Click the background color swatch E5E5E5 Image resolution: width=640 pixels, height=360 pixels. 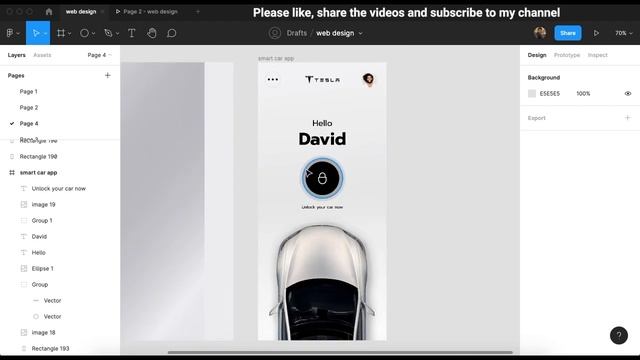tap(532, 93)
